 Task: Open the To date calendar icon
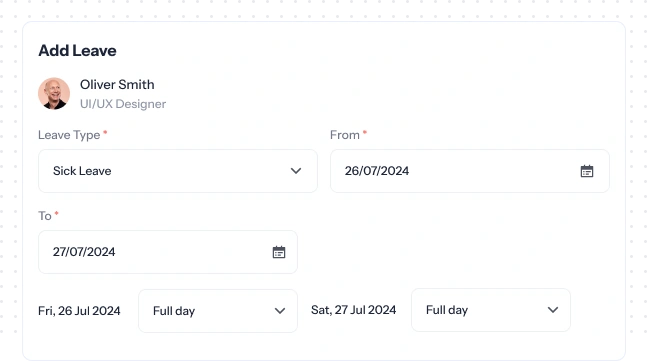tap(279, 252)
